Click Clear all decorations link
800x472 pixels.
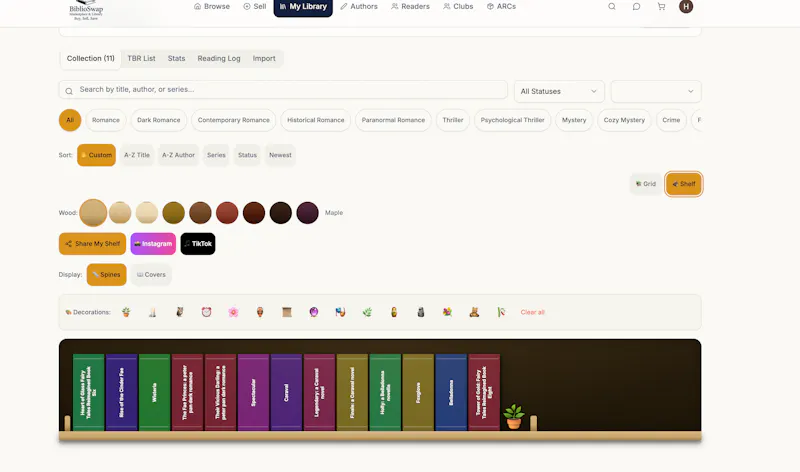pos(533,312)
